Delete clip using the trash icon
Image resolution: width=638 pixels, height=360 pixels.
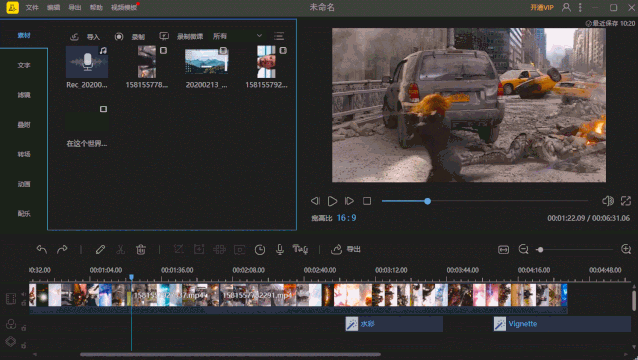coord(141,249)
